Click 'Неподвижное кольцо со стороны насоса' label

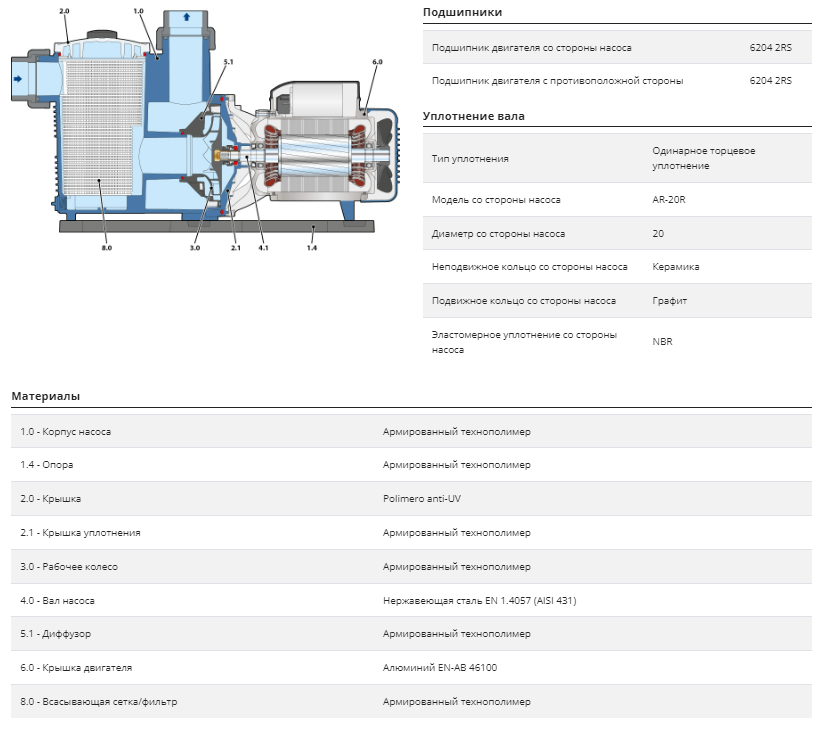tap(529, 267)
